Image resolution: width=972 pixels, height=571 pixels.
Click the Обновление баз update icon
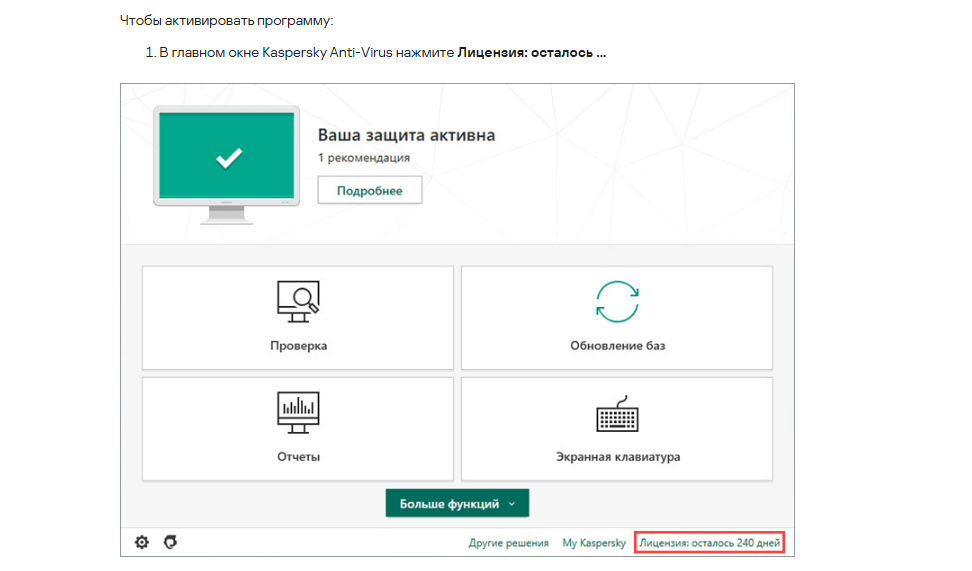pos(617,302)
